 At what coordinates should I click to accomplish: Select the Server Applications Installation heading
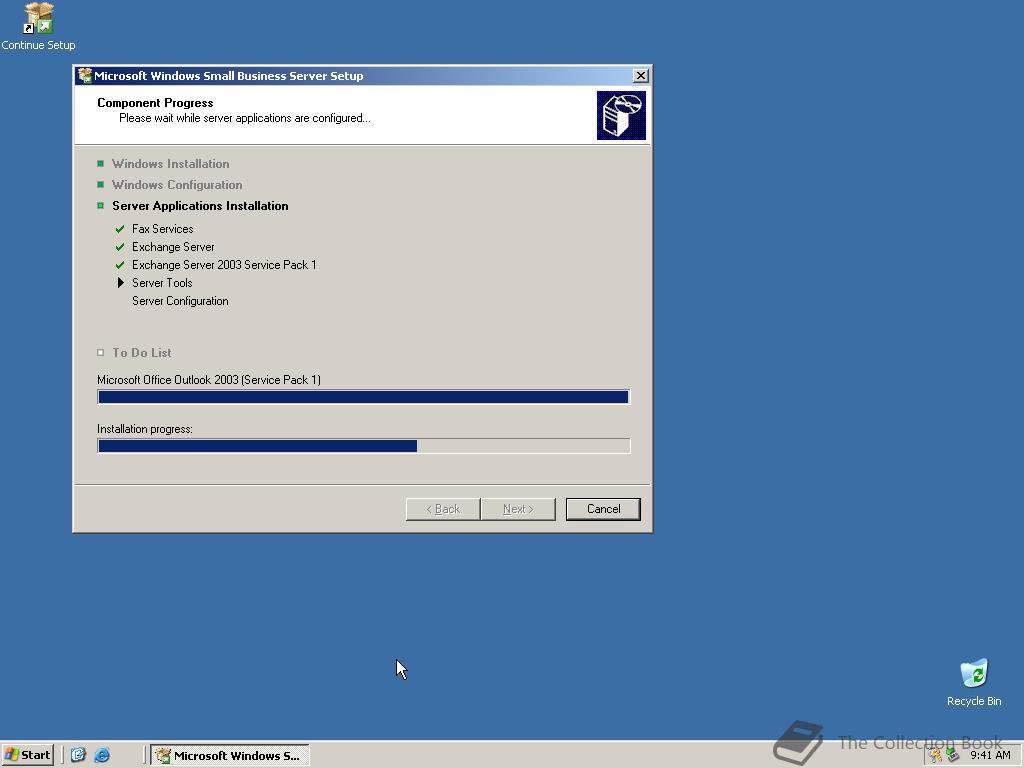(x=200, y=206)
